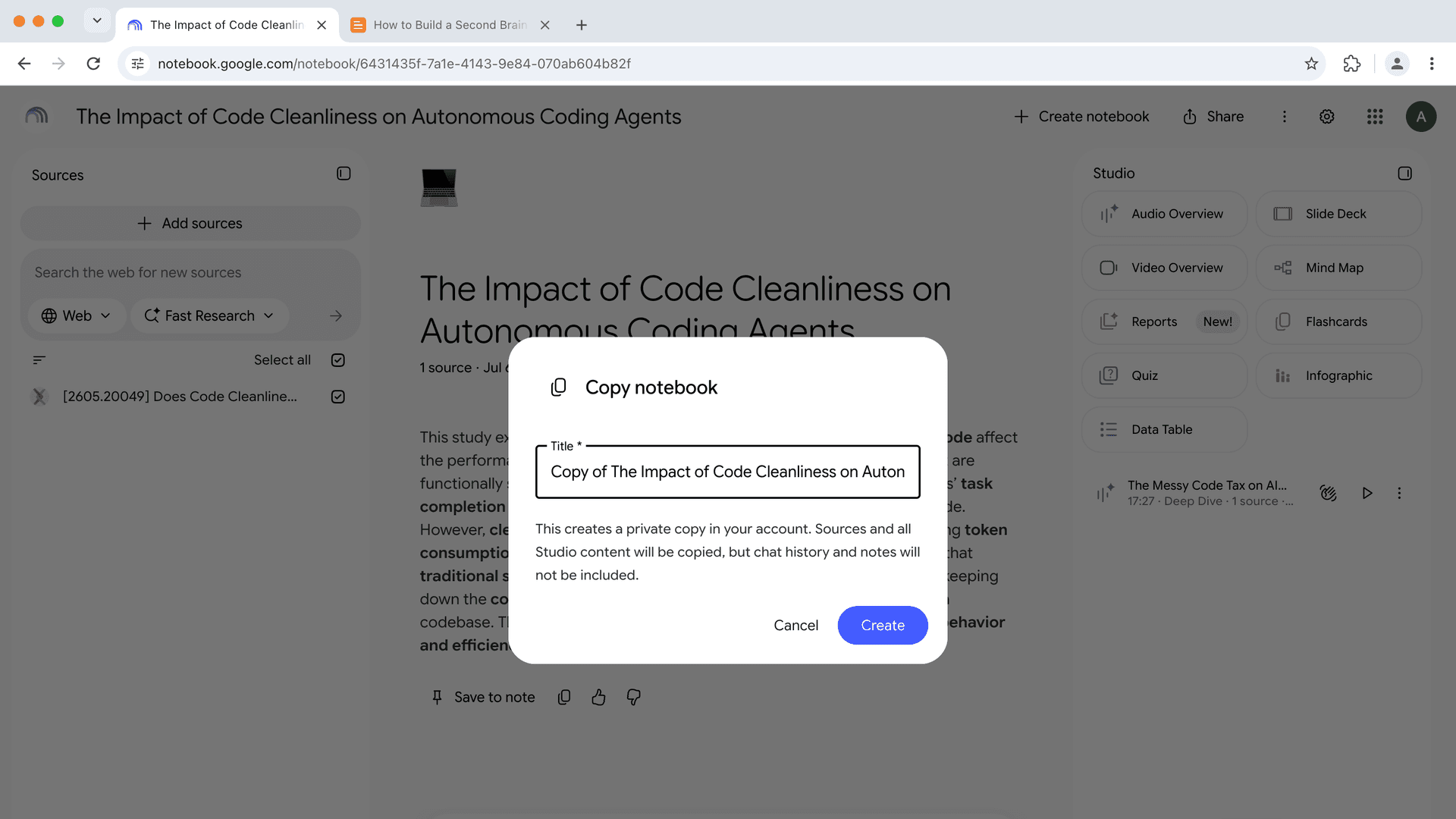
Task: Open the Fast Research mode dropdown
Action: pyautogui.click(x=209, y=315)
